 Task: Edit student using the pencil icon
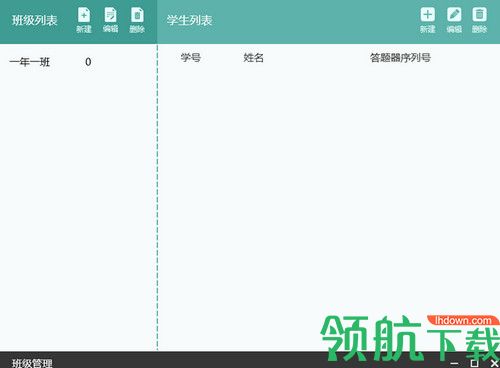(454, 20)
